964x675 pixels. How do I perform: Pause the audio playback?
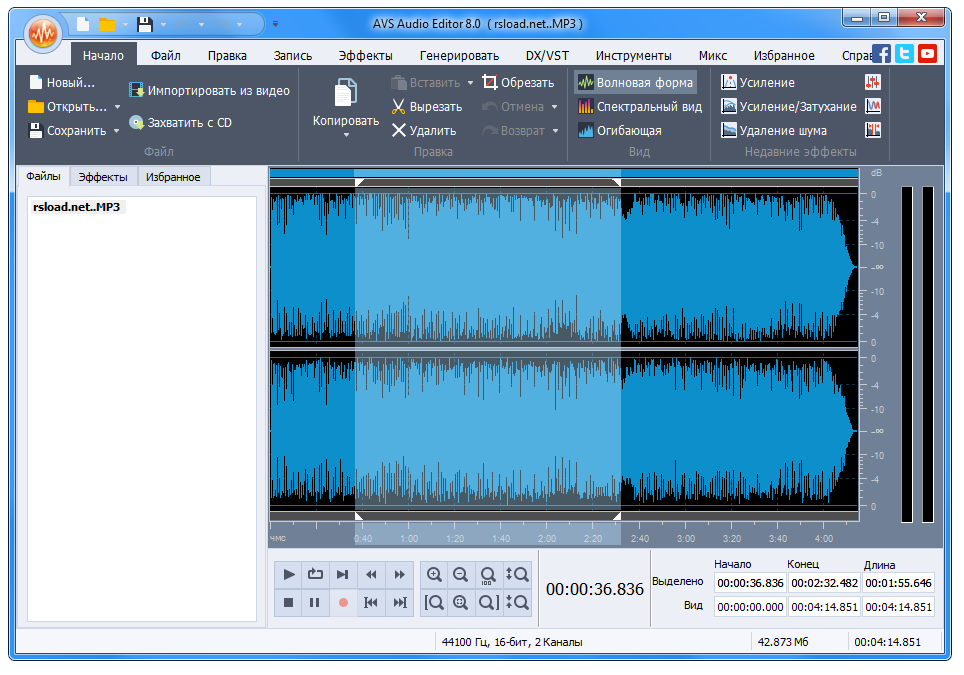(x=316, y=602)
